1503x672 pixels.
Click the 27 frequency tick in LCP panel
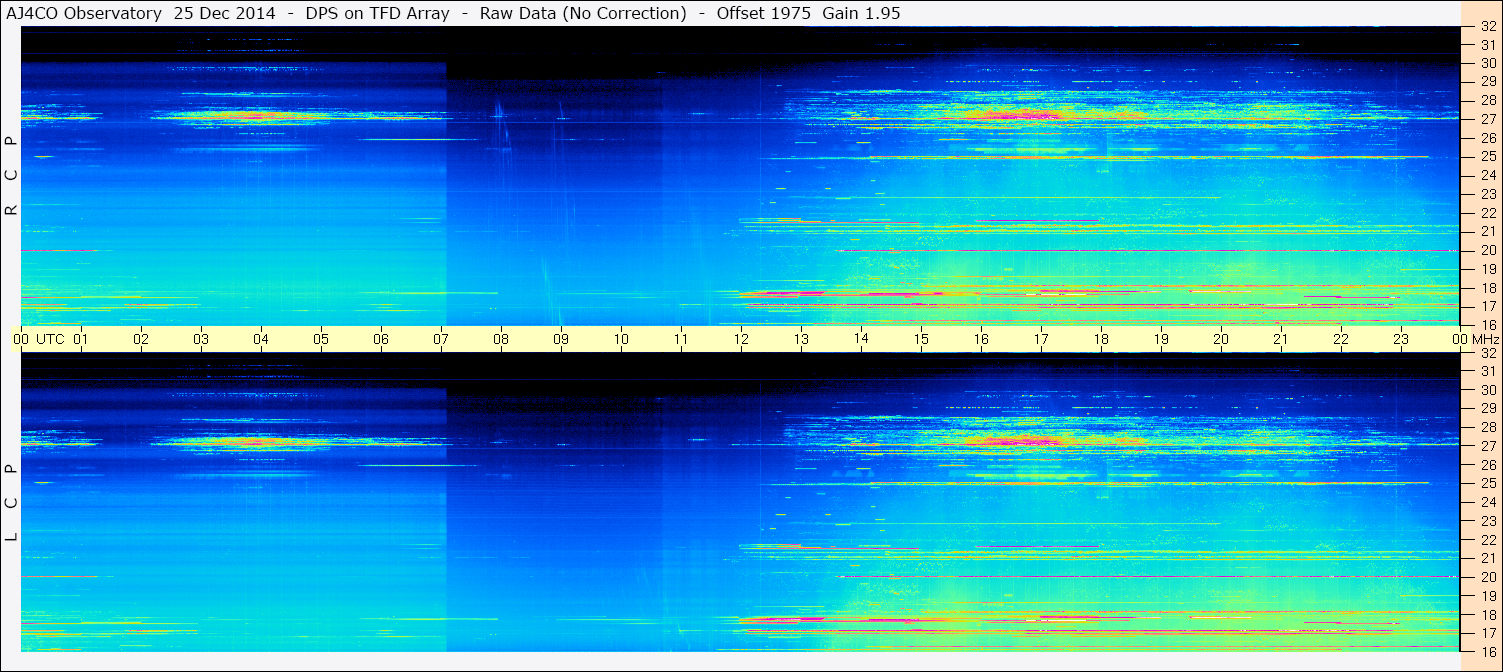click(1488, 446)
